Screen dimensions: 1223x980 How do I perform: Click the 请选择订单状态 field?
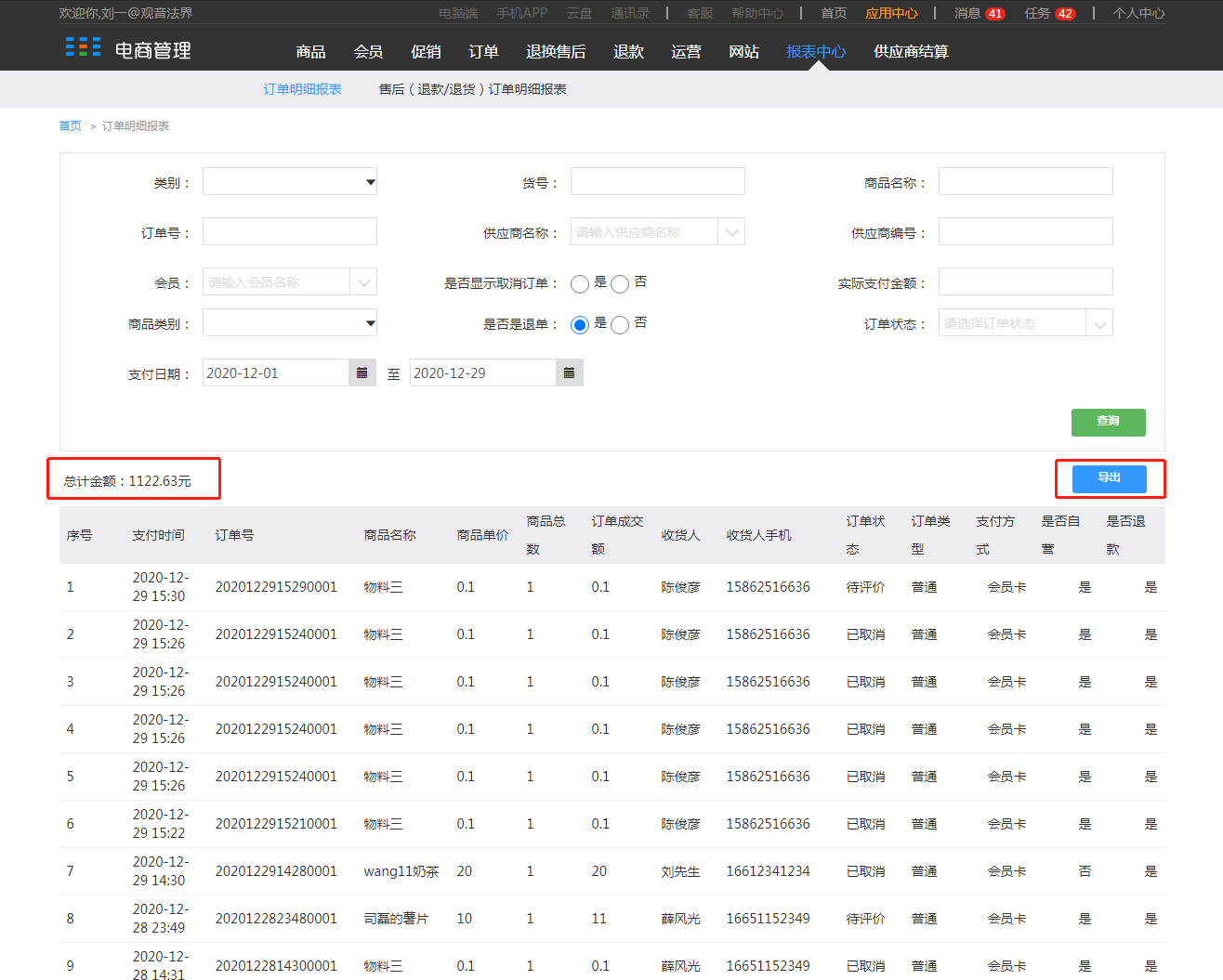click(1012, 323)
